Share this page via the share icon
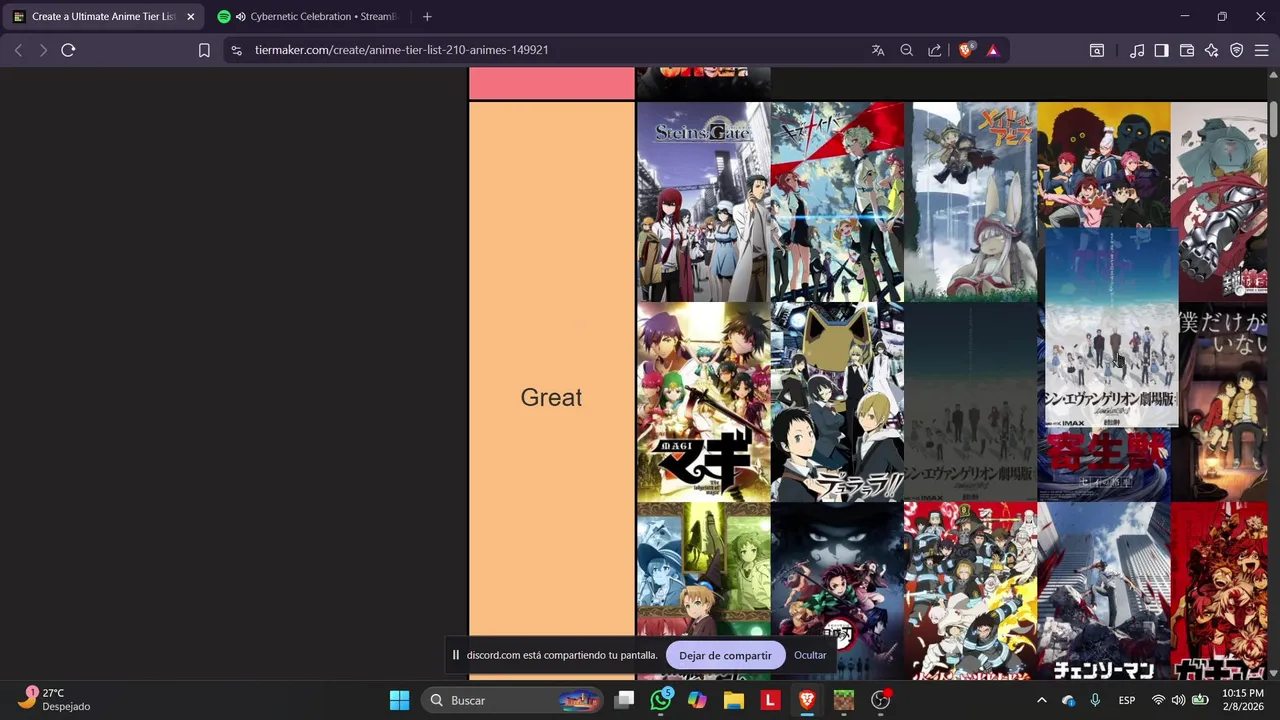 [934, 50]
